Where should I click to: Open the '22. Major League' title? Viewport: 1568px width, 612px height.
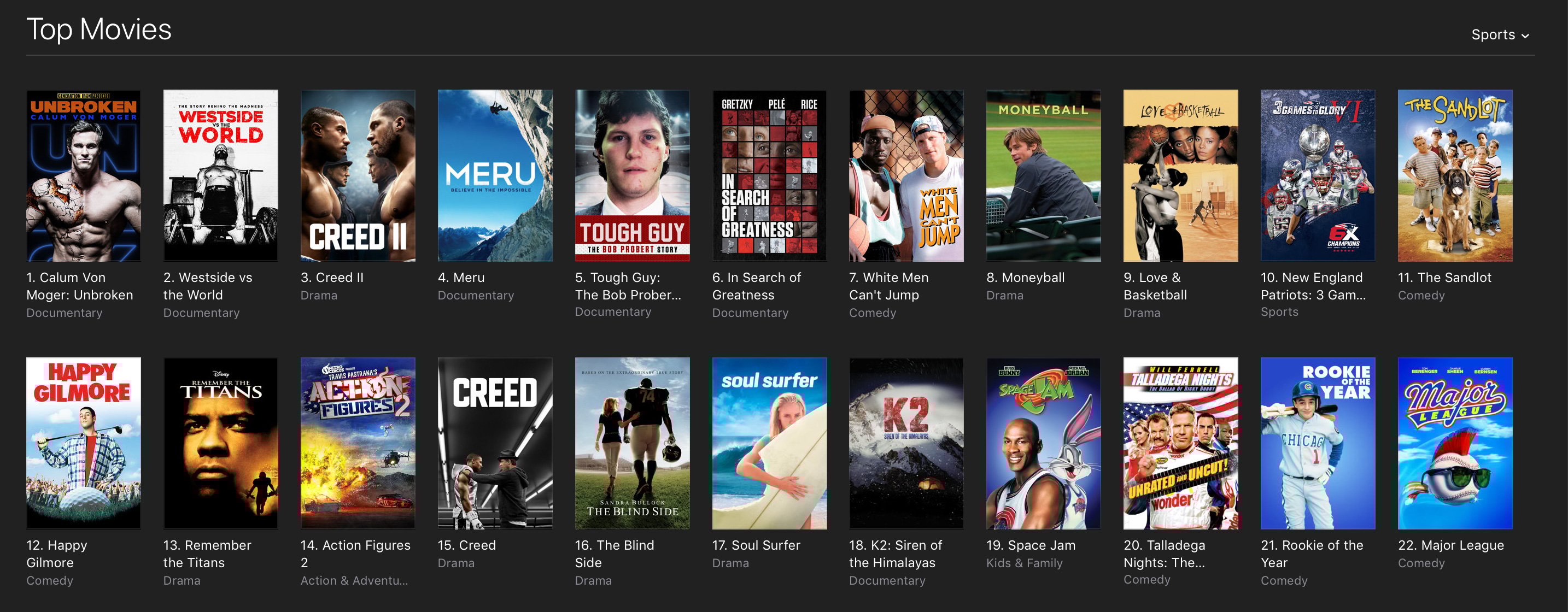point(1450,545)
